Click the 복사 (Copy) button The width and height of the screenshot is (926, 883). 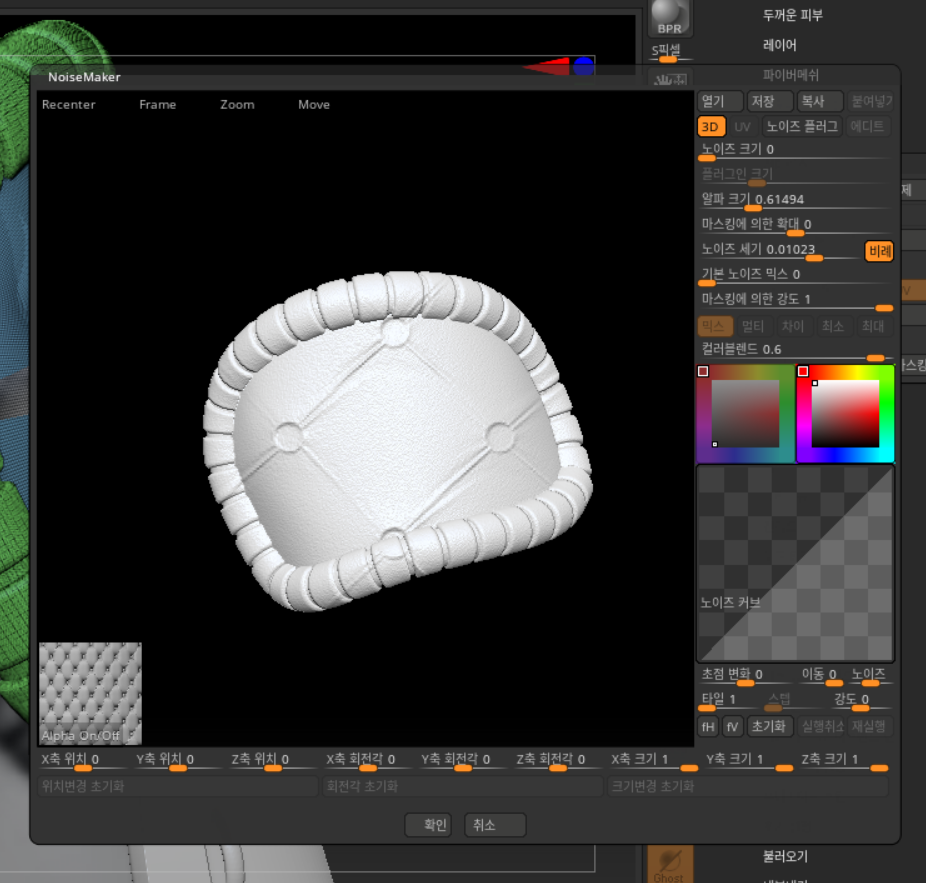pyautogui.click(x=820, y=102)
